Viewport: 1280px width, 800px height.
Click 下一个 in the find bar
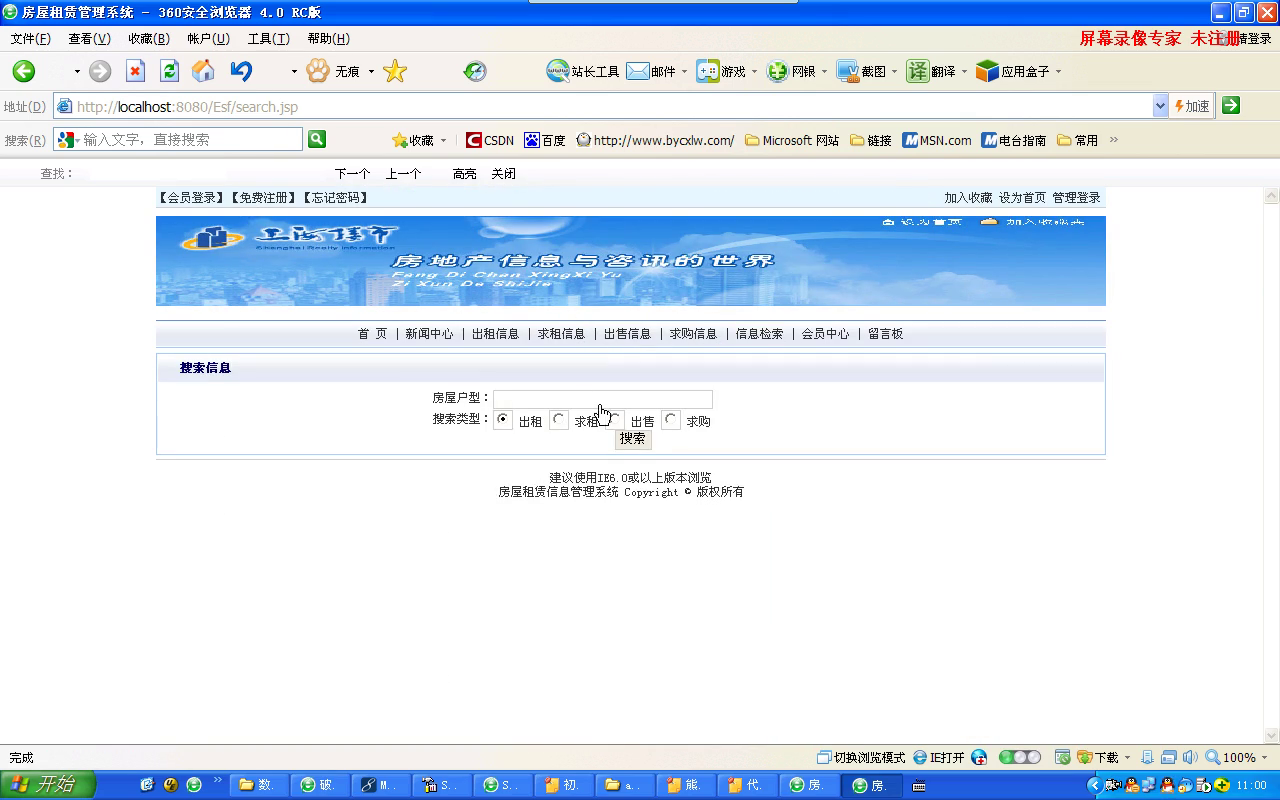(352, 174)
